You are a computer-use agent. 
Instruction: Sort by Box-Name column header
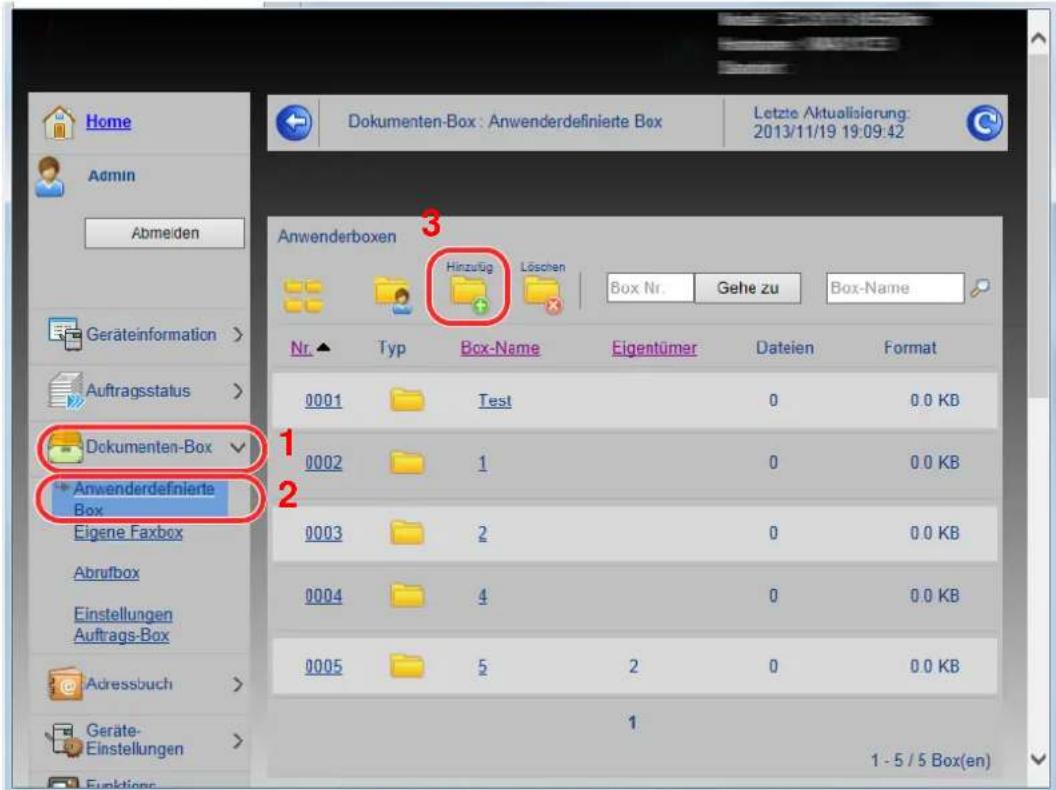(500, 348)
